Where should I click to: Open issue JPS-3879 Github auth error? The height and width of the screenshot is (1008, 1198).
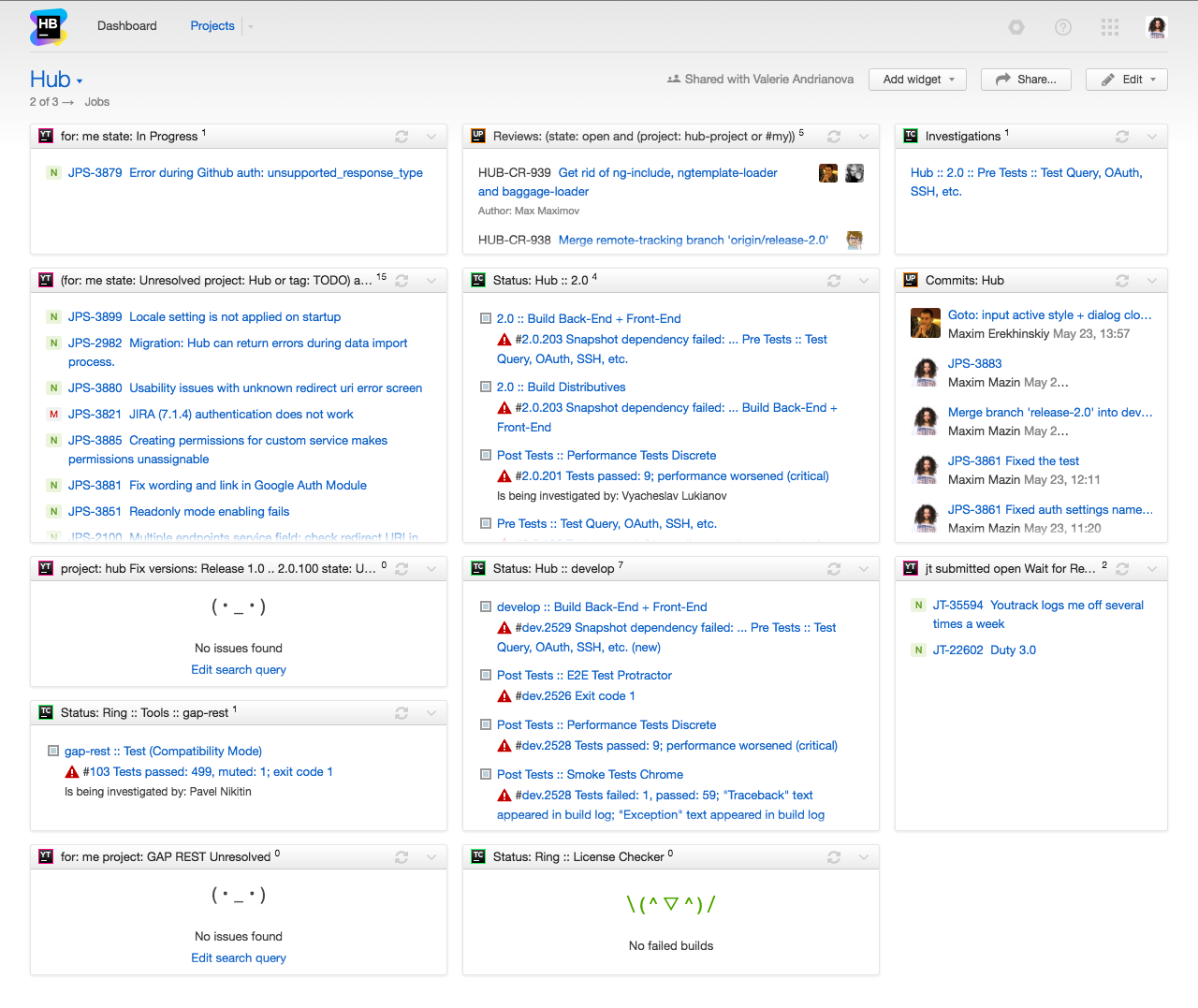[x=245, y=173]
